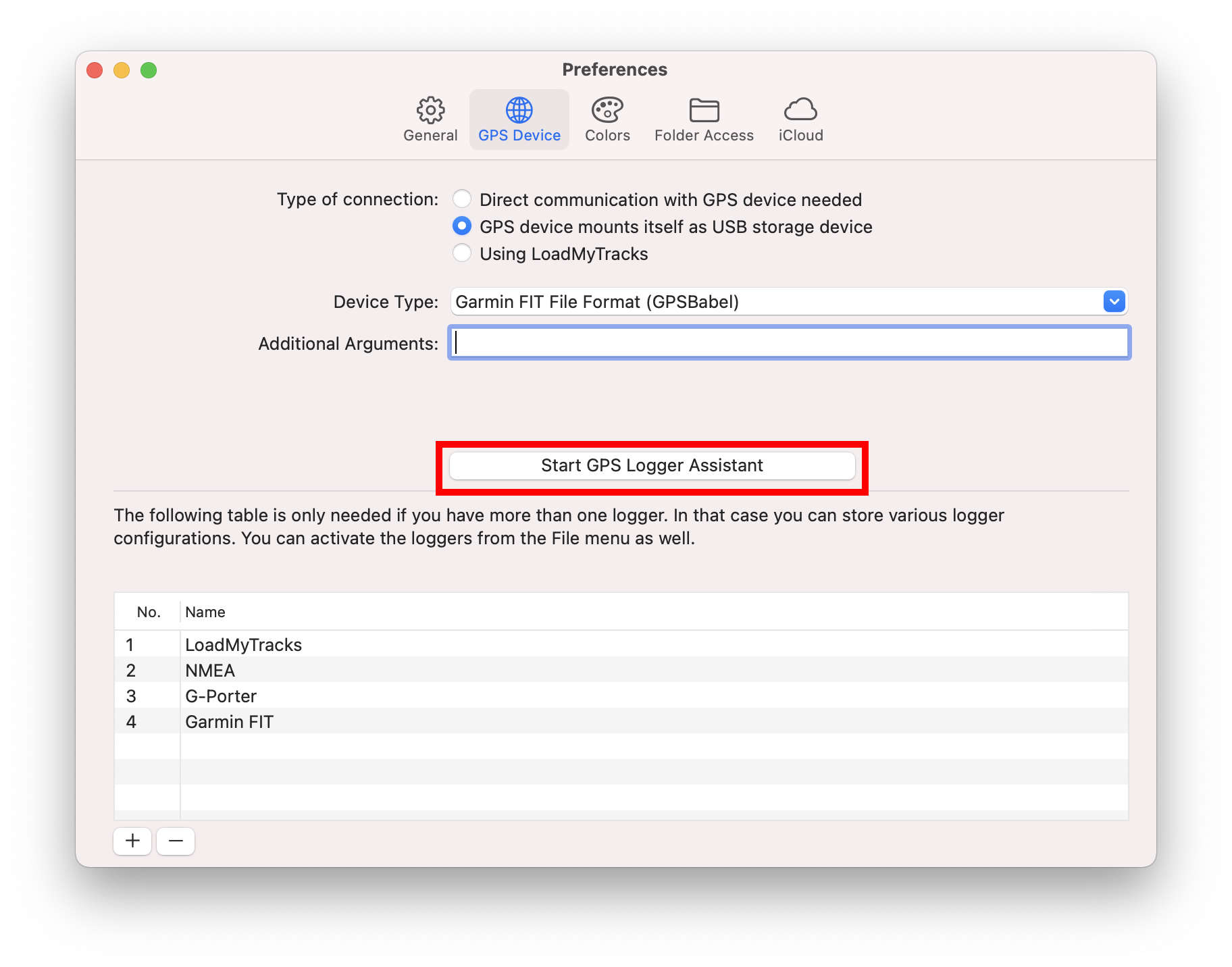Open the Colors palette icon
Screen dimensions: 1232x967
click(607, 110)
